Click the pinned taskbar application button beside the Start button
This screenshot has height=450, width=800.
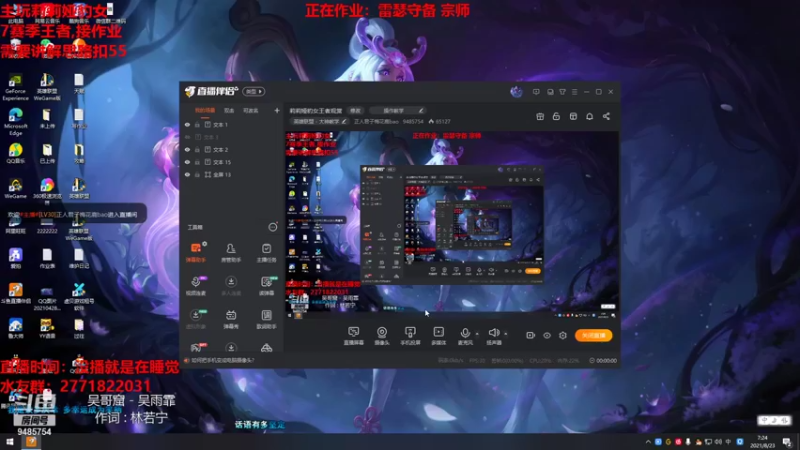(31, 442)
